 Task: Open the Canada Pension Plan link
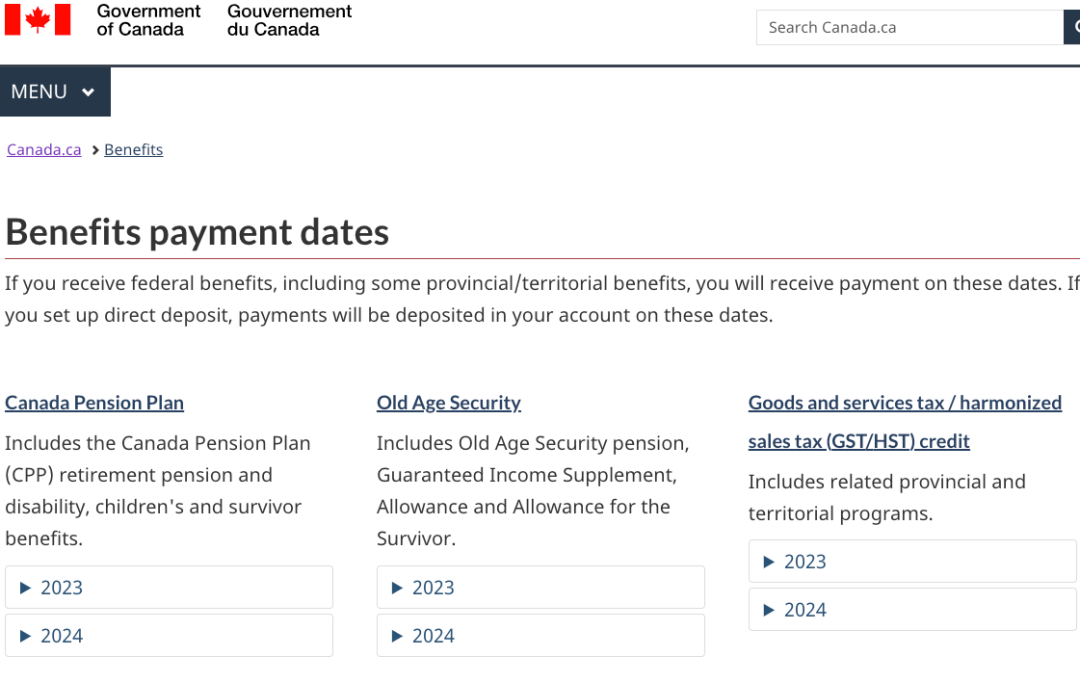pos(94,403)
